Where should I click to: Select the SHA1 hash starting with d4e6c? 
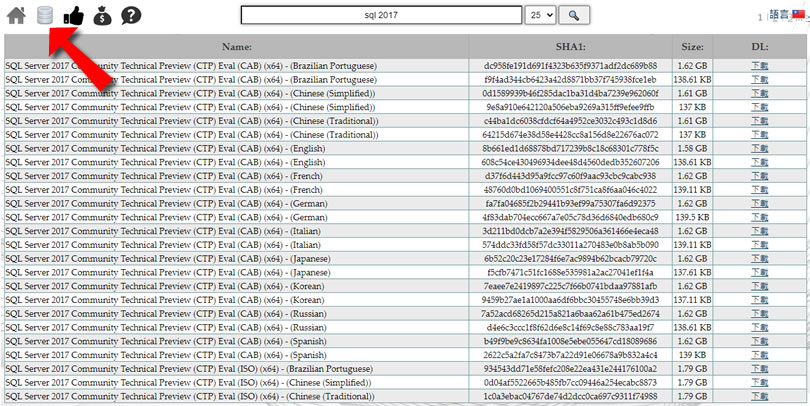[x=570, y=327]
